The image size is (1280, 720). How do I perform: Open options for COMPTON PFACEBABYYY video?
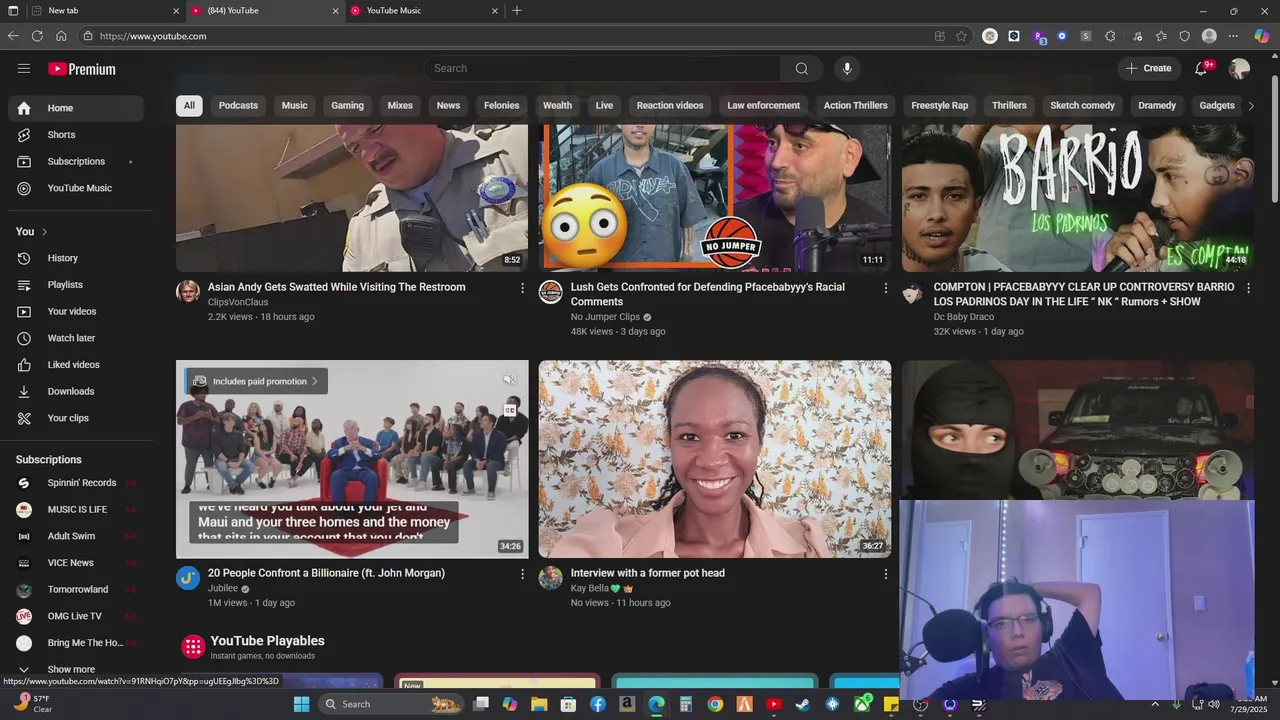pyautogui.click(x=1248, y=288)
